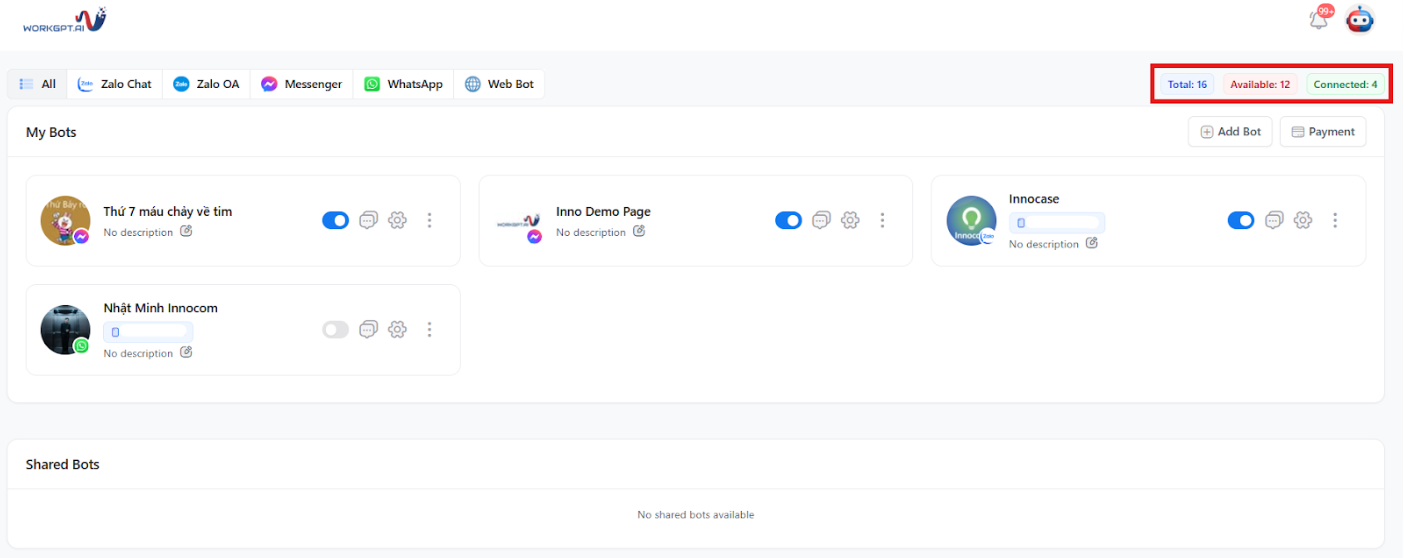The image size is (1404, 558).
Task: Click the WorkGPT.AI logo
Action: [64, 20]
